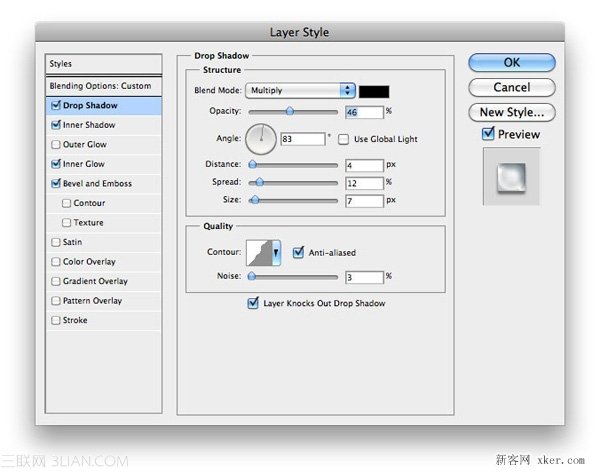600x474 pixels.
Task: Click the Contour curve thumbnail
Action: click(x=259, y=252)
